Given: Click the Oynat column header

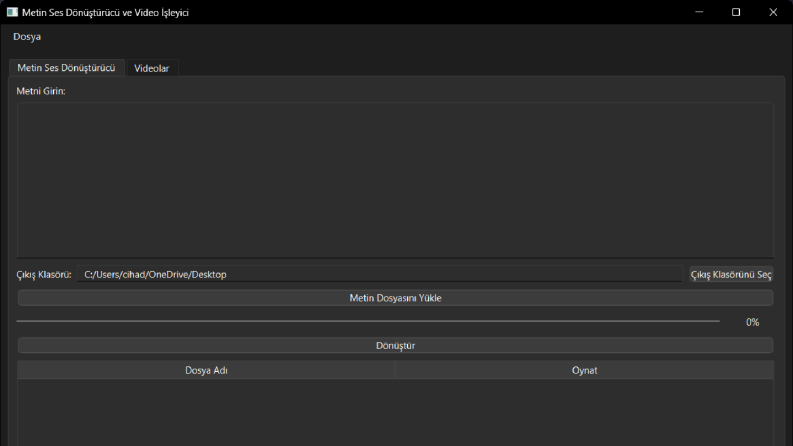Looking at the screenshot, I should pos(584,370).
